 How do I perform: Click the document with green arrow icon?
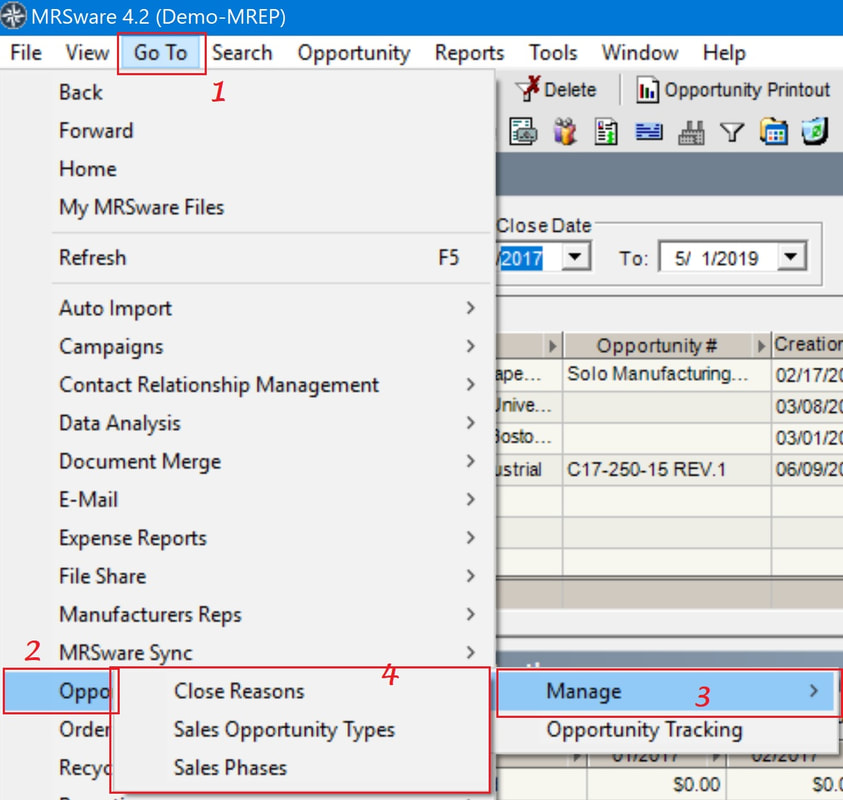point(606,132)
